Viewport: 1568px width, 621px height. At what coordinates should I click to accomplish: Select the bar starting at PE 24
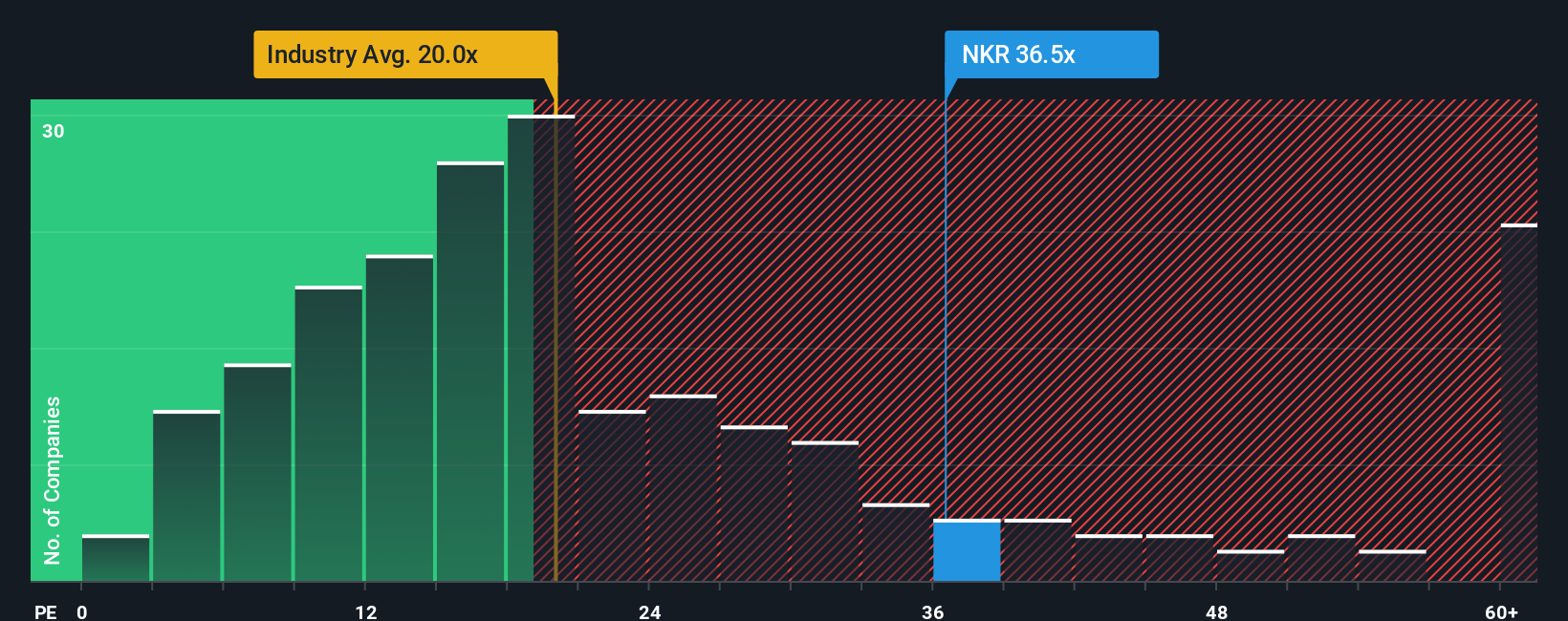683,488
